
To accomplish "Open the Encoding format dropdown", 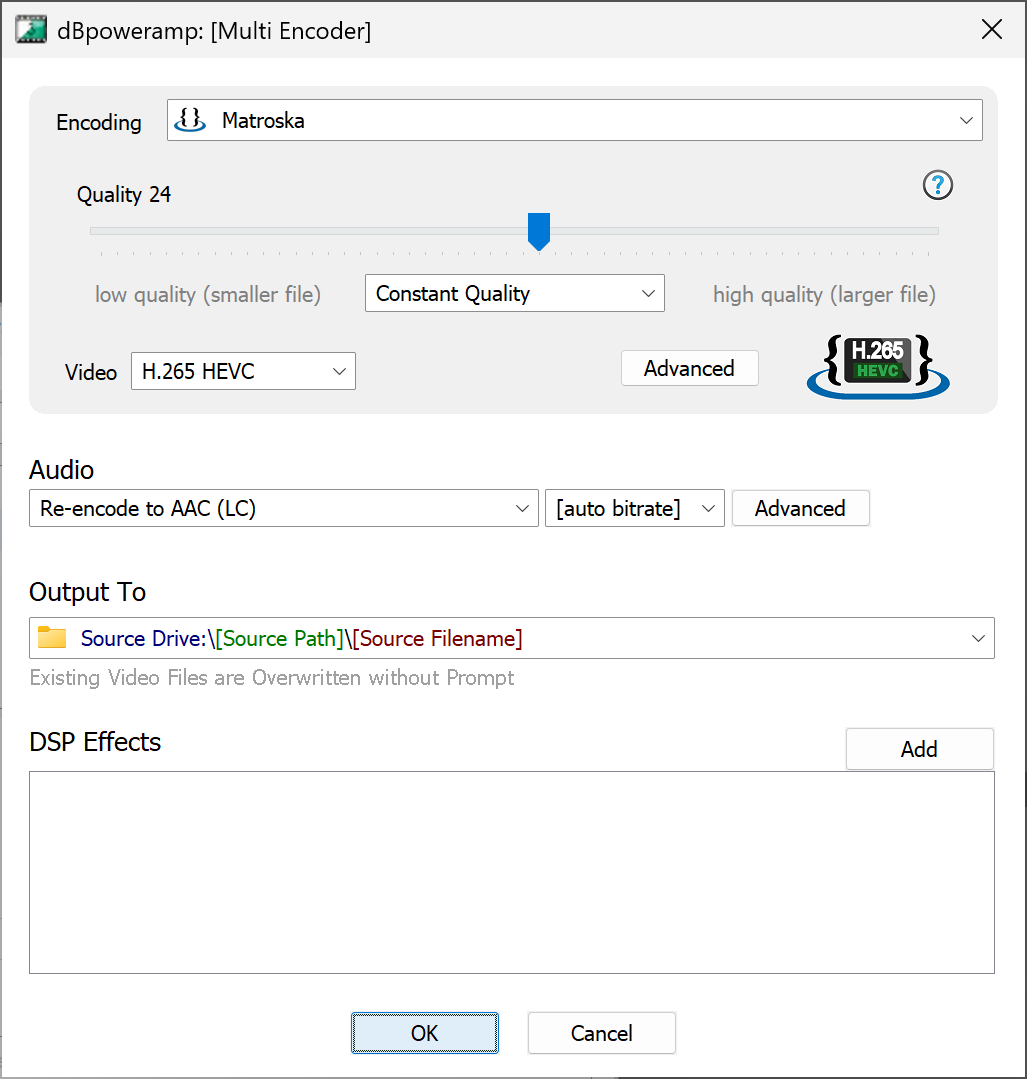I will pyautogui.click(x=965, y=121).
